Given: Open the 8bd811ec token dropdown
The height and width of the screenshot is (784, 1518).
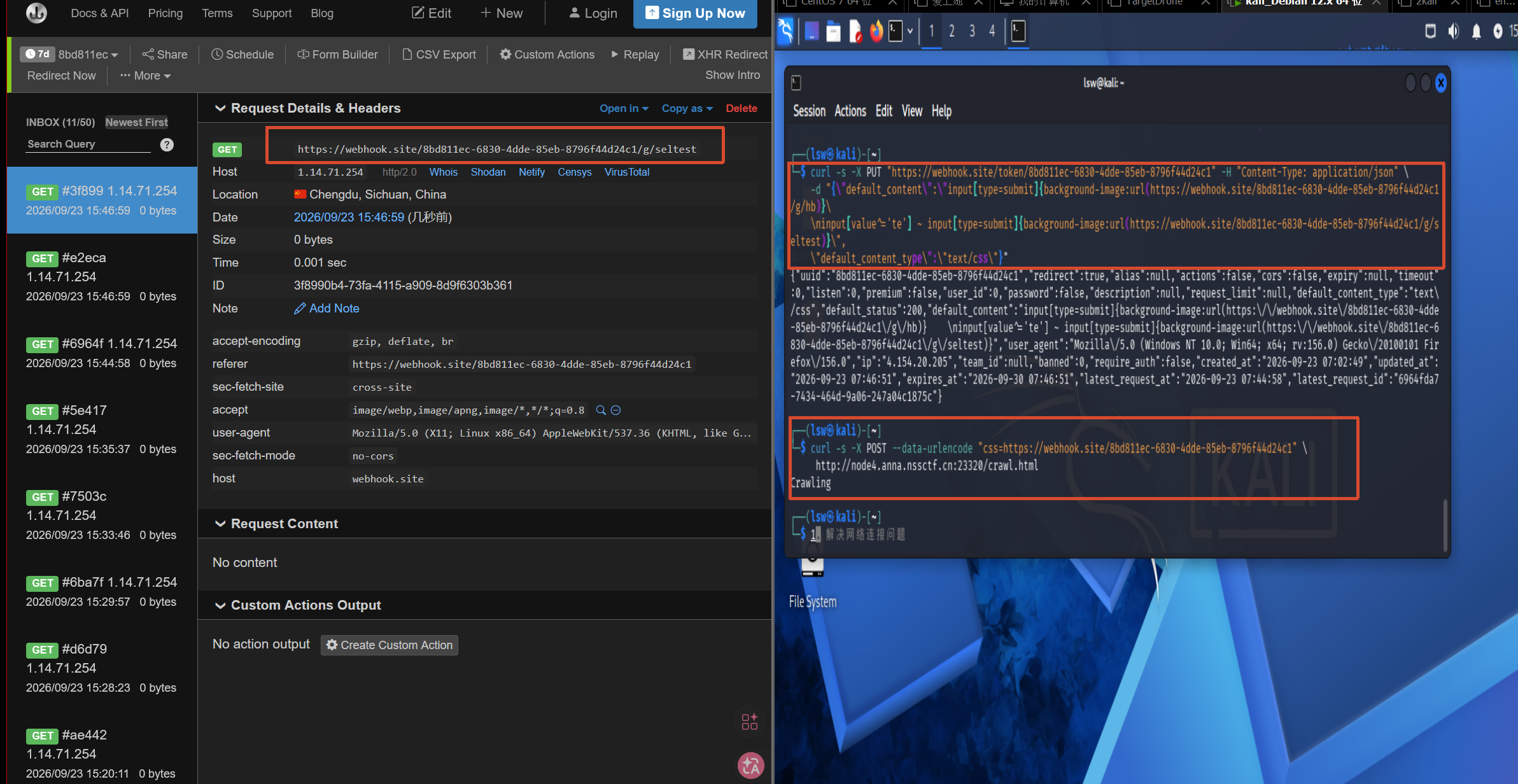Looking at the screenshot, I should 88,55.
